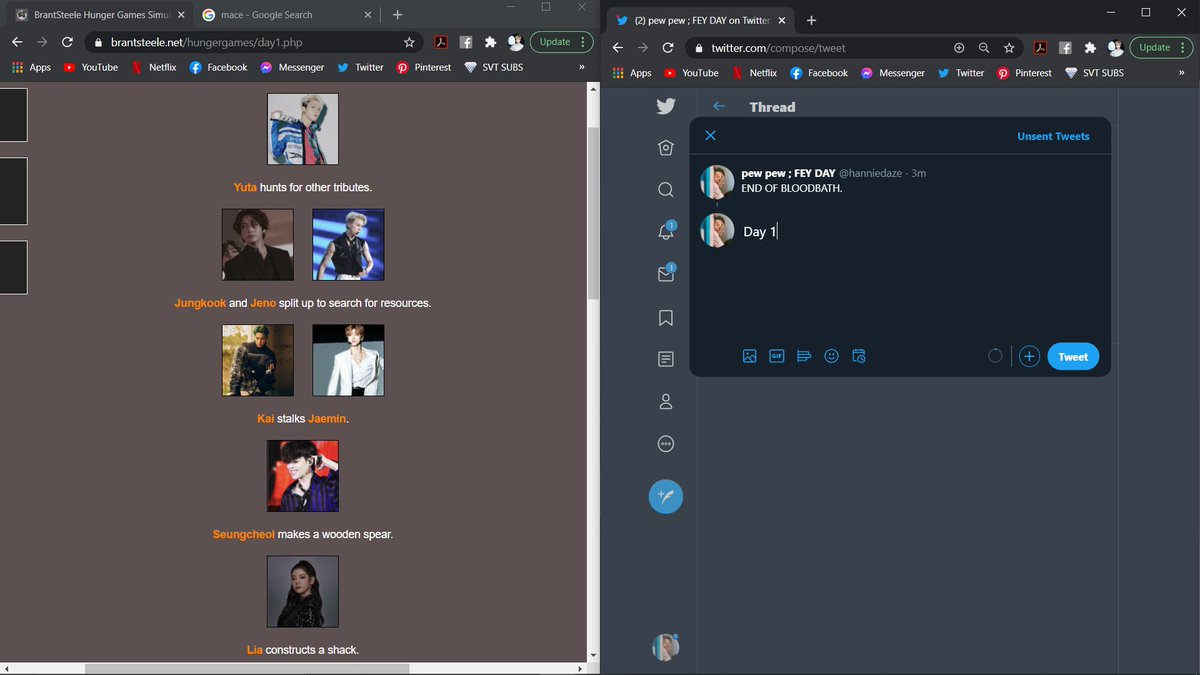The height and width of the screenshot is (675, 1200).
Task: Open SVT SUBS bookmark in Twitter window
Action: (x=1094, y=73)
